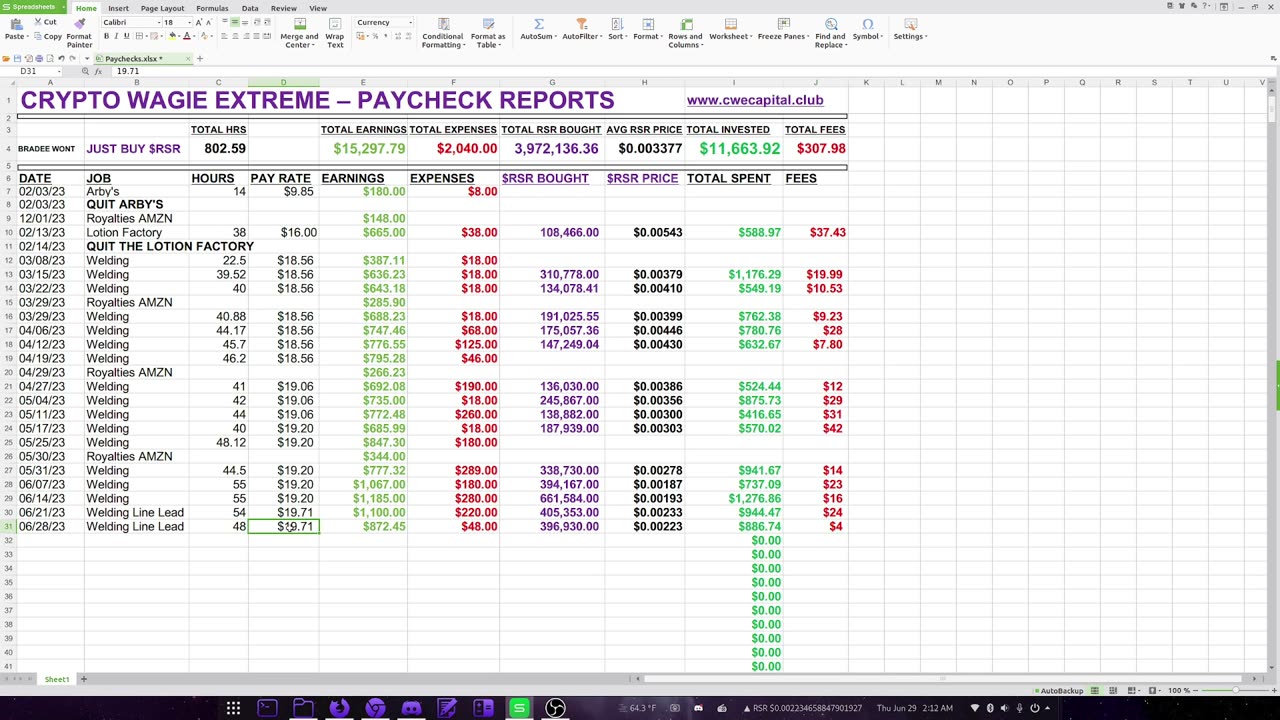Click the center align icon
This screenshot has width=1280, height=720.
click(234, 36)
